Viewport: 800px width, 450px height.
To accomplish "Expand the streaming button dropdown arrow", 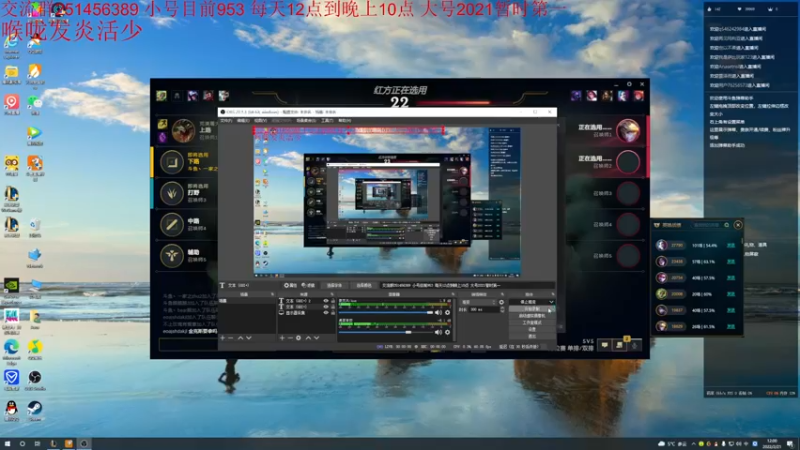I will [551, 302].
